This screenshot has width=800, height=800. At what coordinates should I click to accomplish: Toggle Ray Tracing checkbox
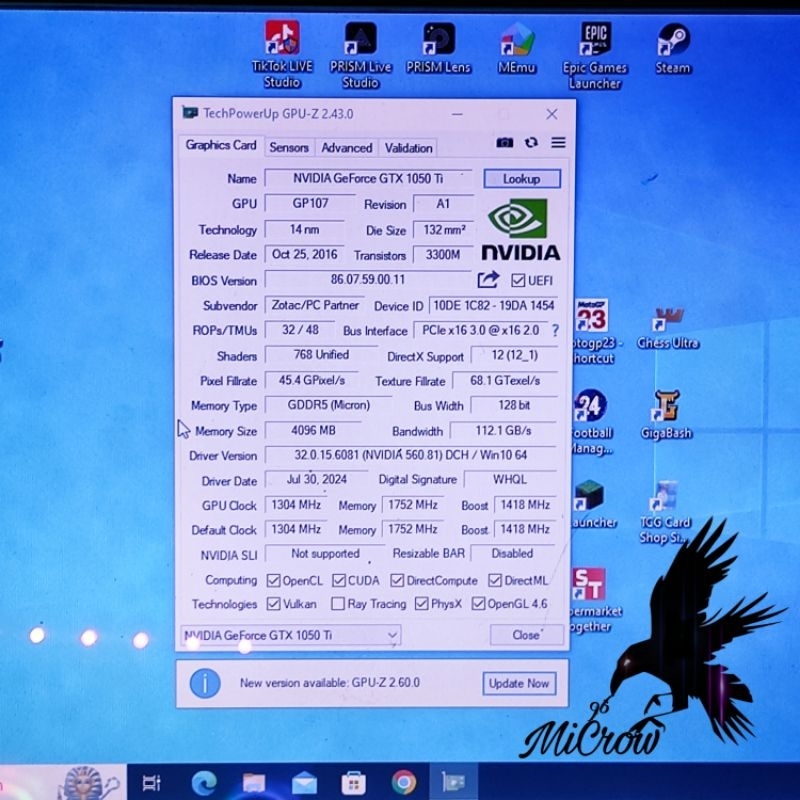(x=338, y=604)
